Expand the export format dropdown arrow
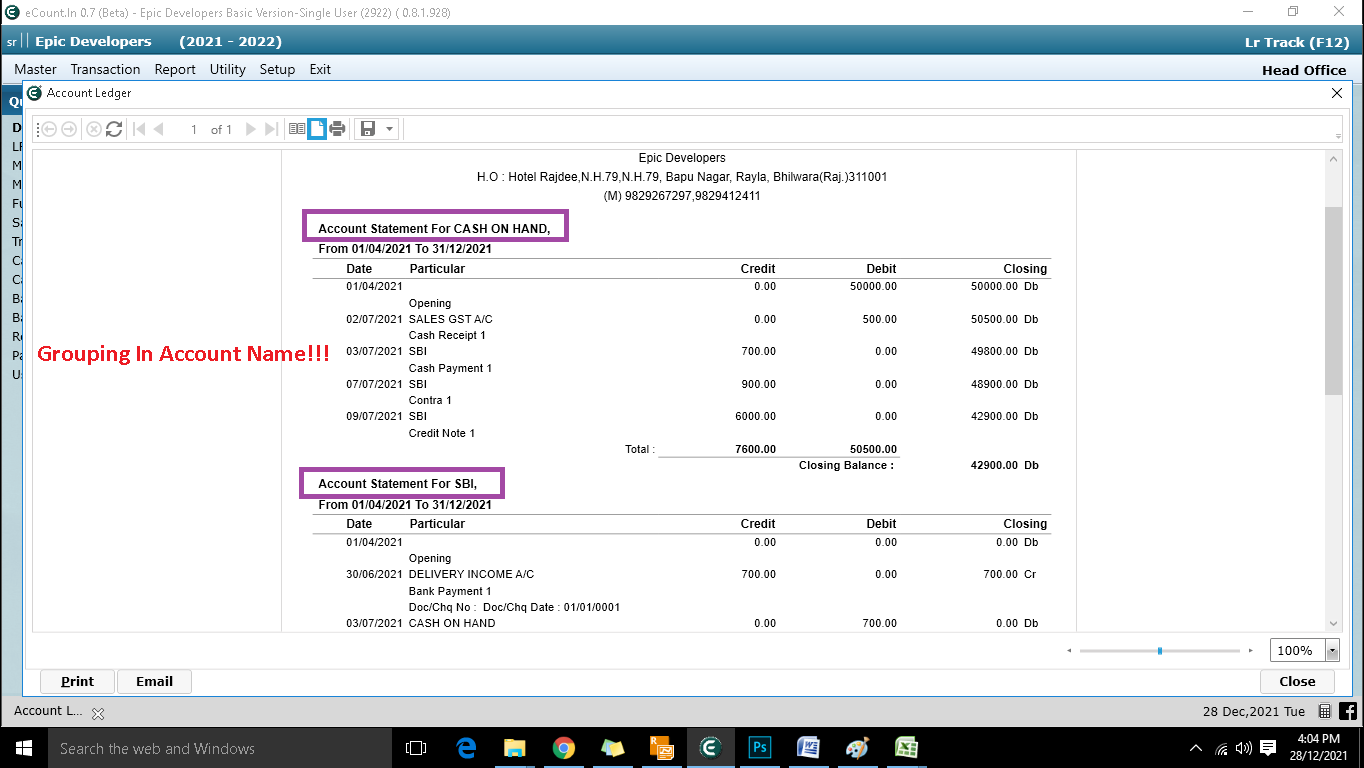 [390, 129]
